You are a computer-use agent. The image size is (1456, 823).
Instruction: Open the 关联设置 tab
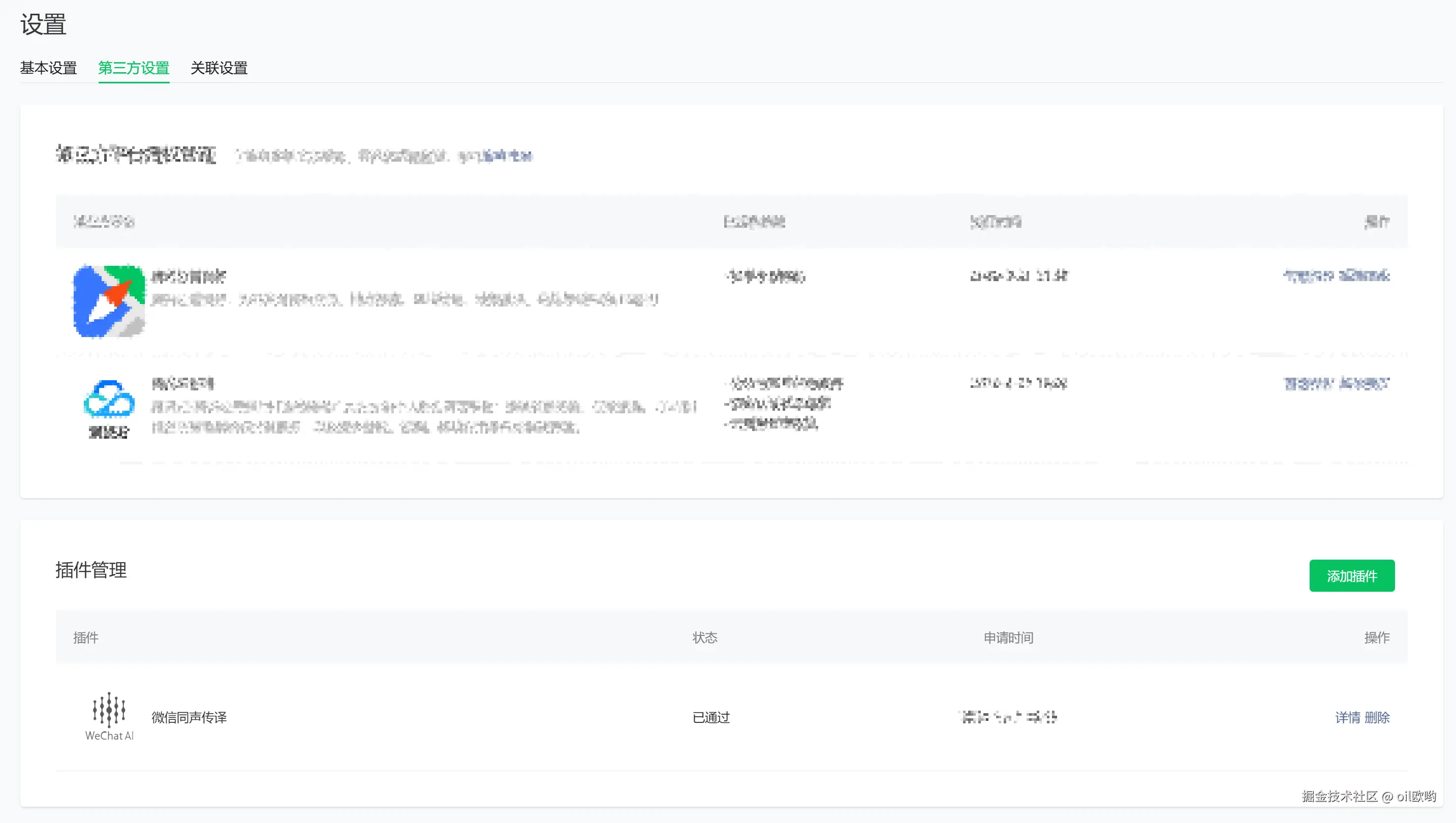coord(219,69)
